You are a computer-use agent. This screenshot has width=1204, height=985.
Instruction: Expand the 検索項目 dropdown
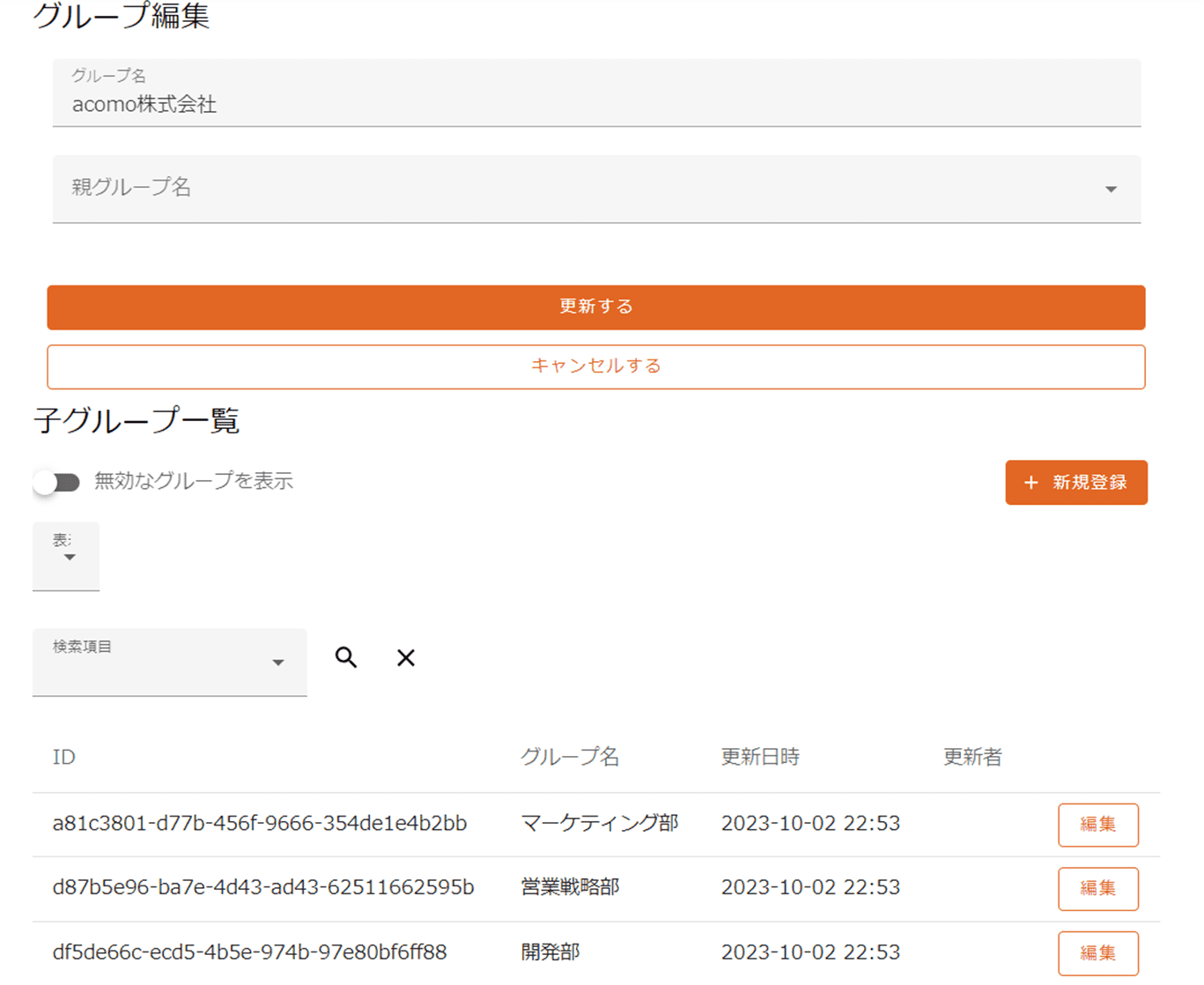[169, 662]
